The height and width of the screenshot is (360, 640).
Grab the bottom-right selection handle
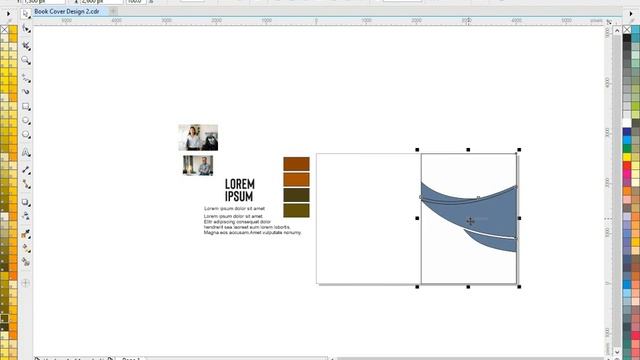(519, 287)
